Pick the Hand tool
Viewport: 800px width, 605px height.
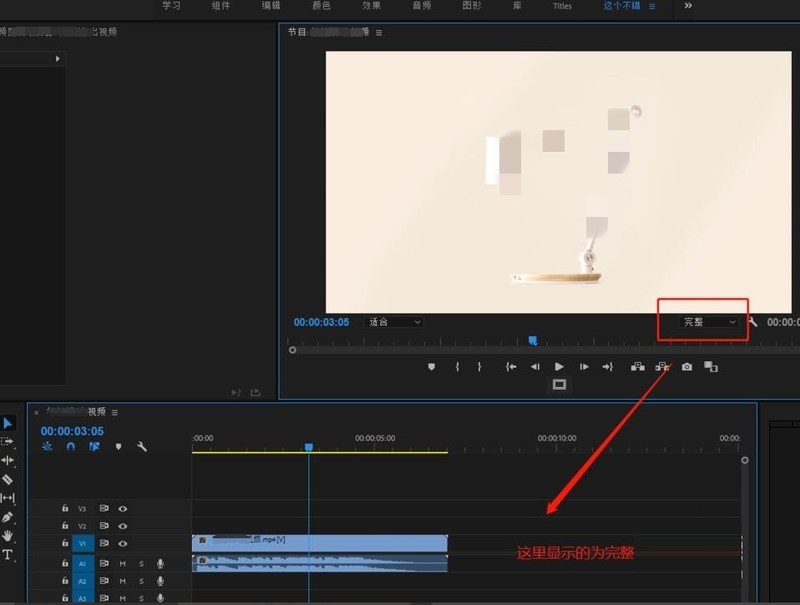click(8, 536)
